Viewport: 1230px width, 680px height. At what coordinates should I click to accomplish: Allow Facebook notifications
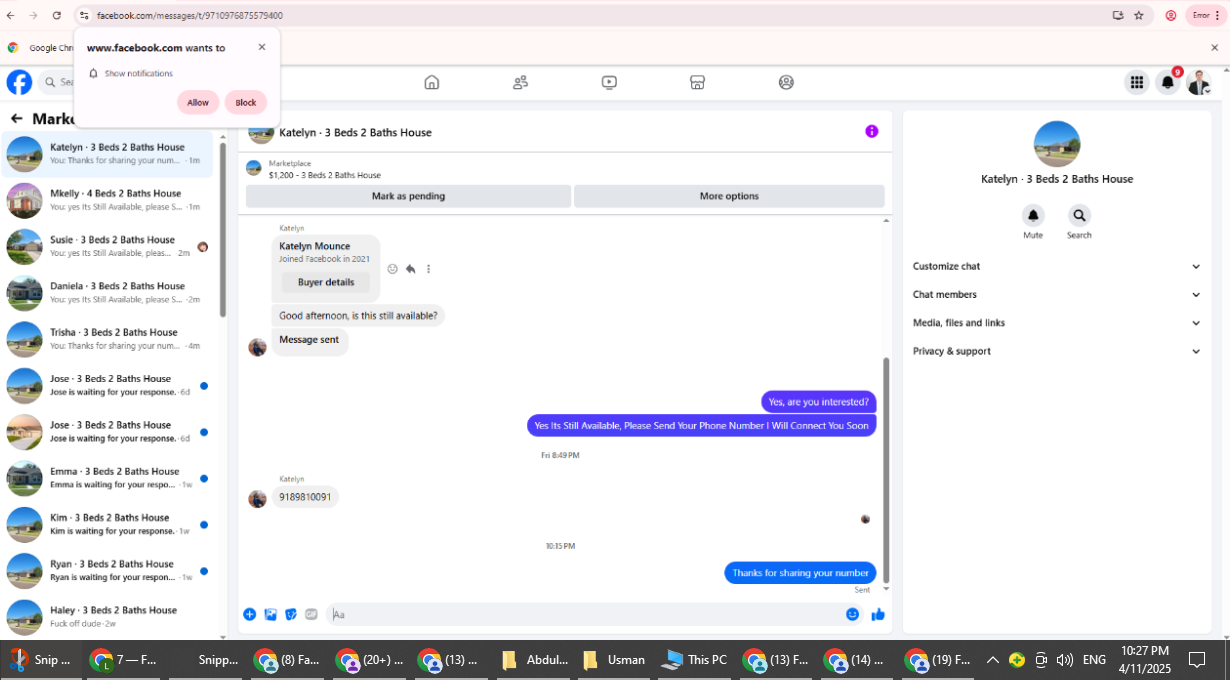[x=198, y=102]
